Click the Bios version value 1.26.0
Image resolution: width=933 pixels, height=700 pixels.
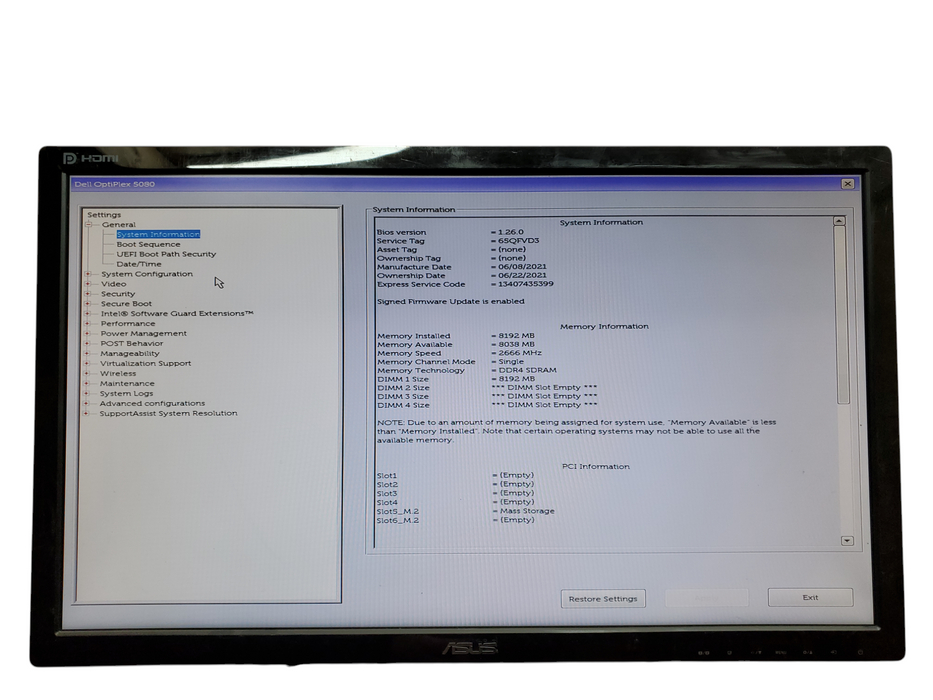[x=511, y=232]
